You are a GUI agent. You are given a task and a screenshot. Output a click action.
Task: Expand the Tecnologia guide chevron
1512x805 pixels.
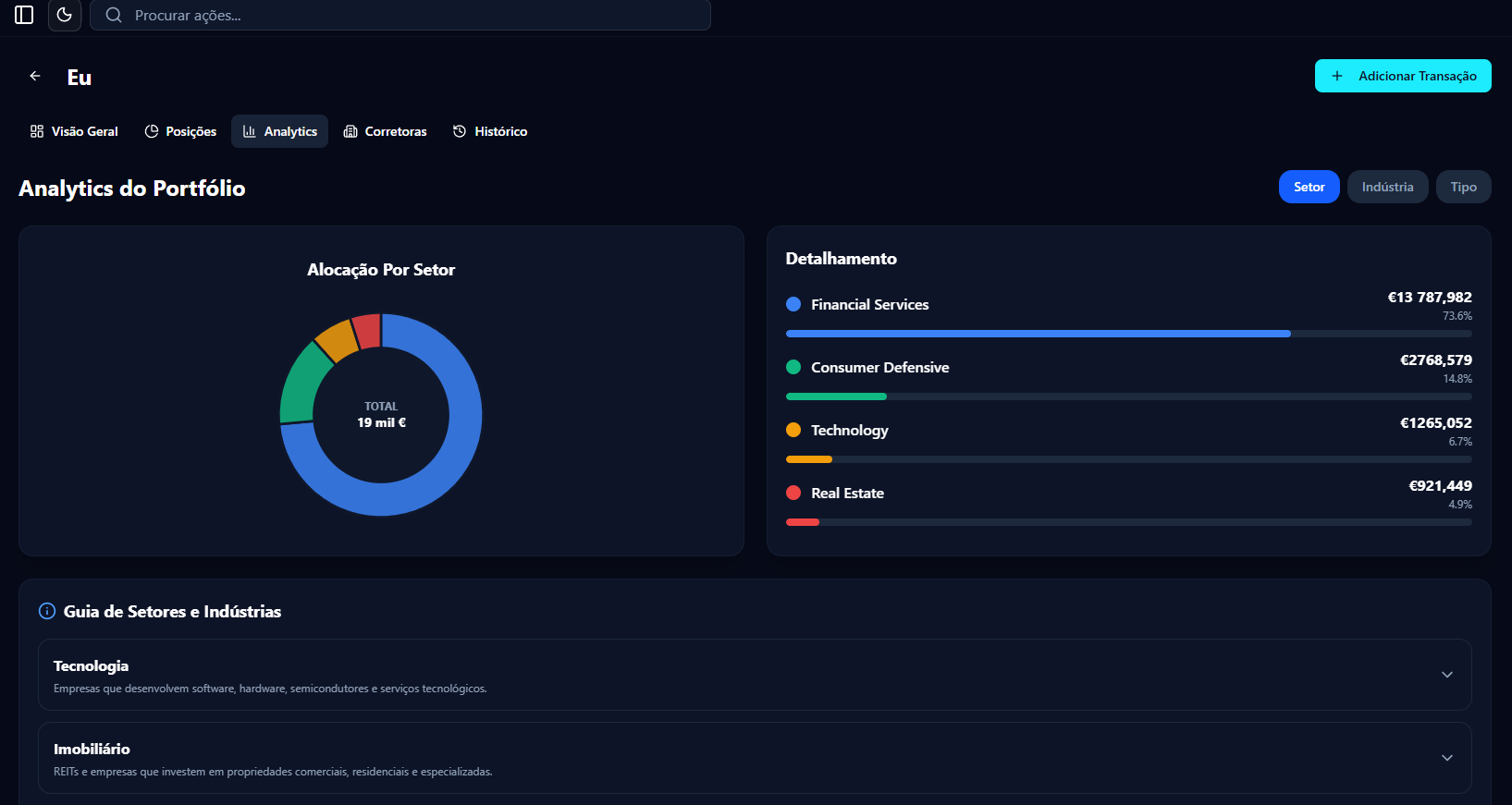click(1447, 675)
